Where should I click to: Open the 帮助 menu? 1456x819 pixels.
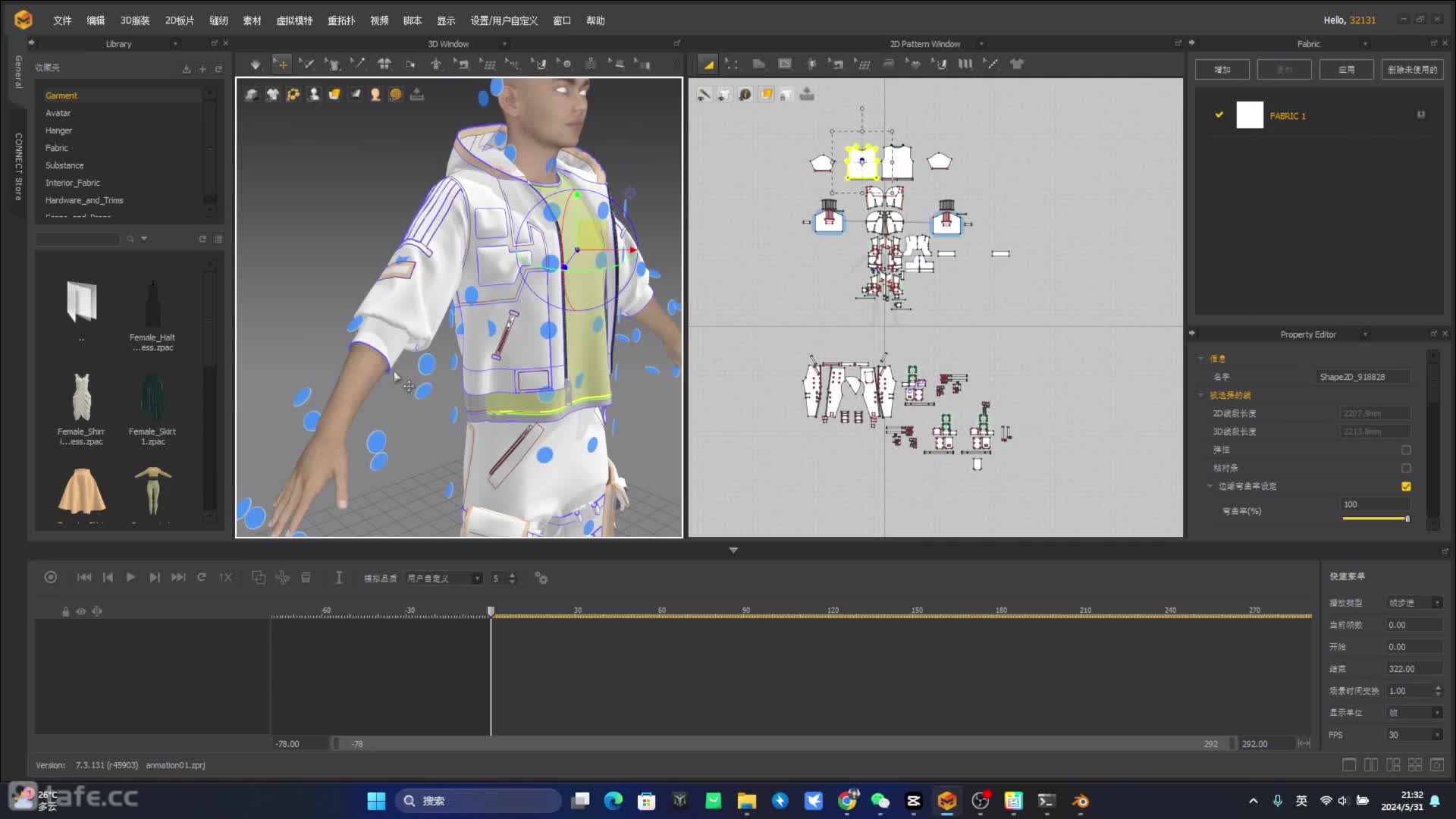click(595, 20)
